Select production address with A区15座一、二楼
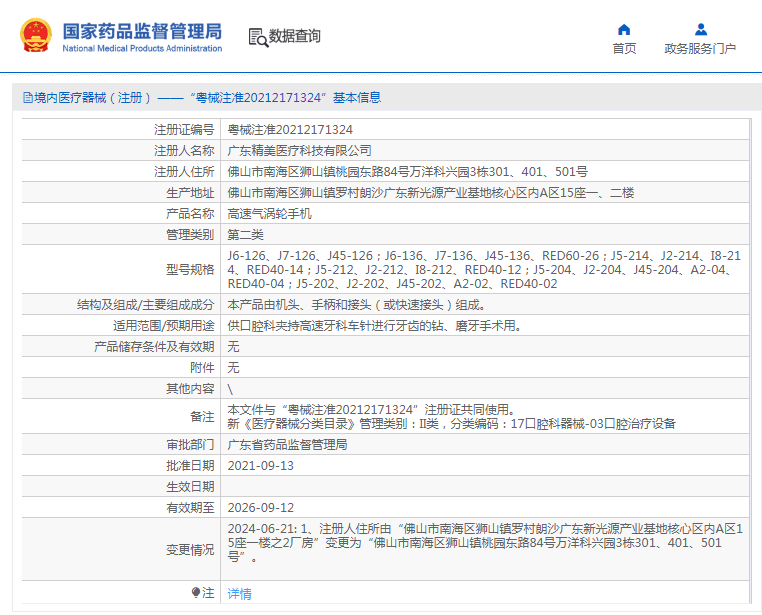The width and height of the screenshot is (762, 615). pyautogui.click(x=431, y=193)
